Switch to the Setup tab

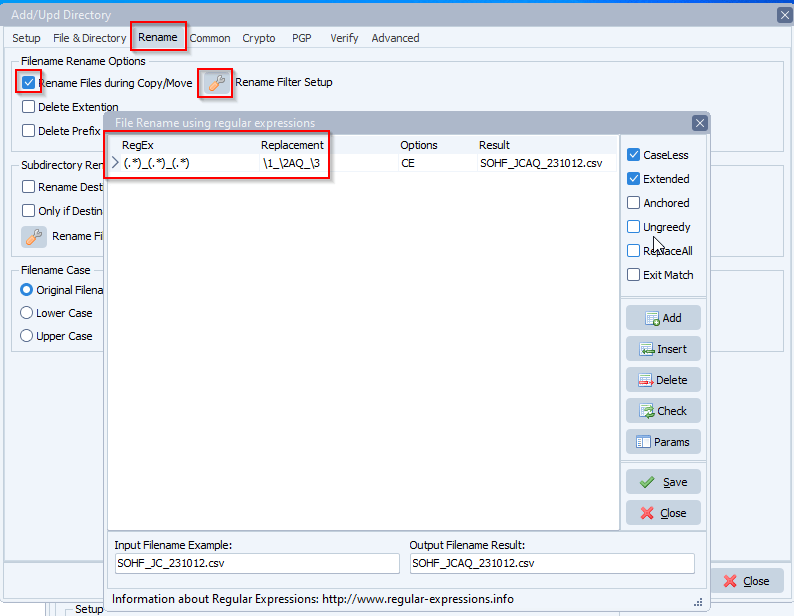[x=26, y=38]
